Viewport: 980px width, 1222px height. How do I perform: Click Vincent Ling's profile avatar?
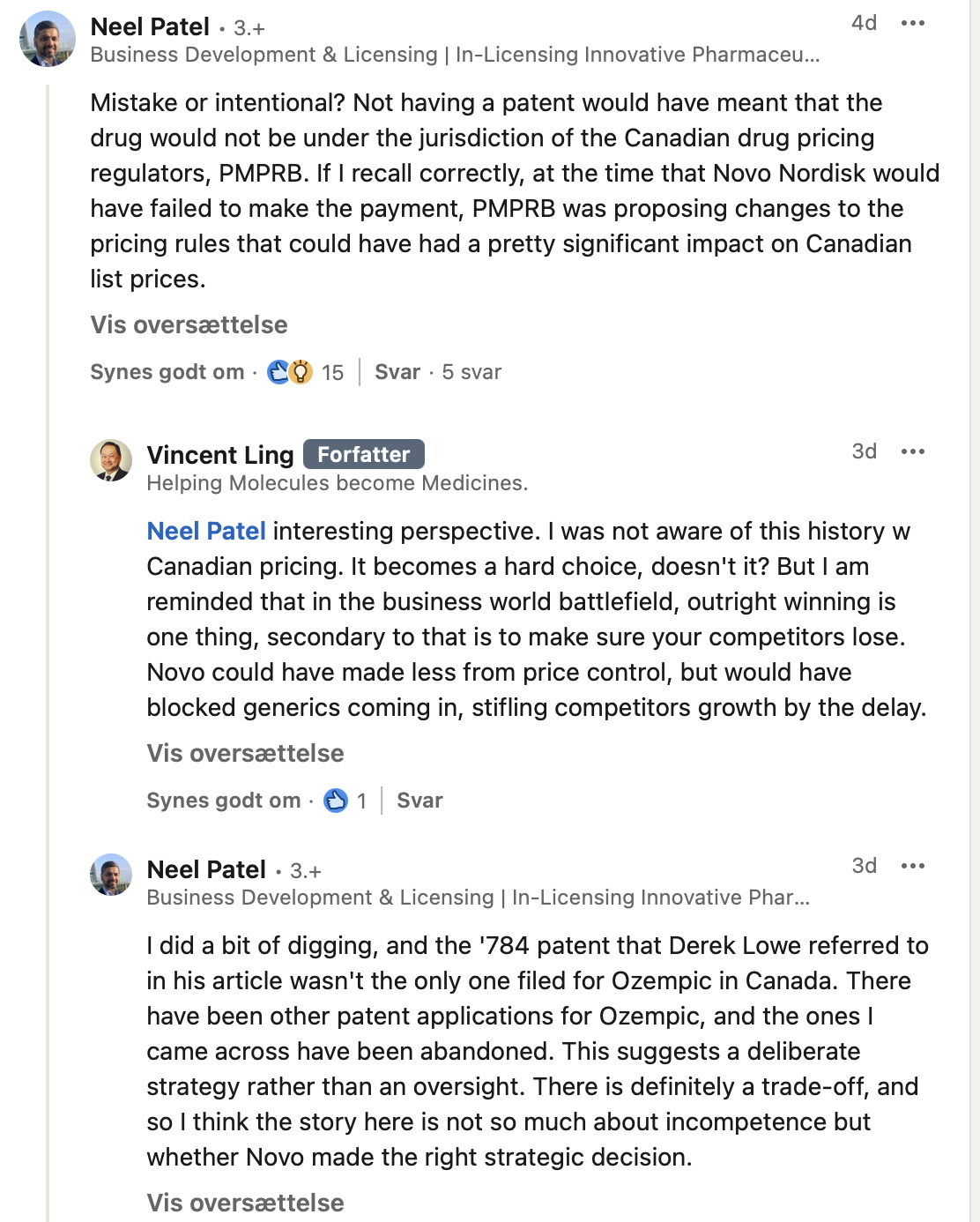111,460
